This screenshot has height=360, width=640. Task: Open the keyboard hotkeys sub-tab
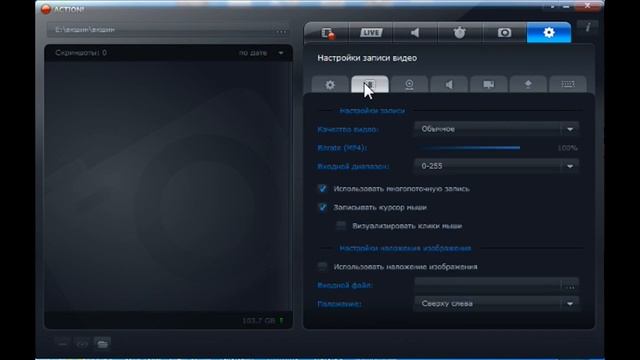coord(568,84)
